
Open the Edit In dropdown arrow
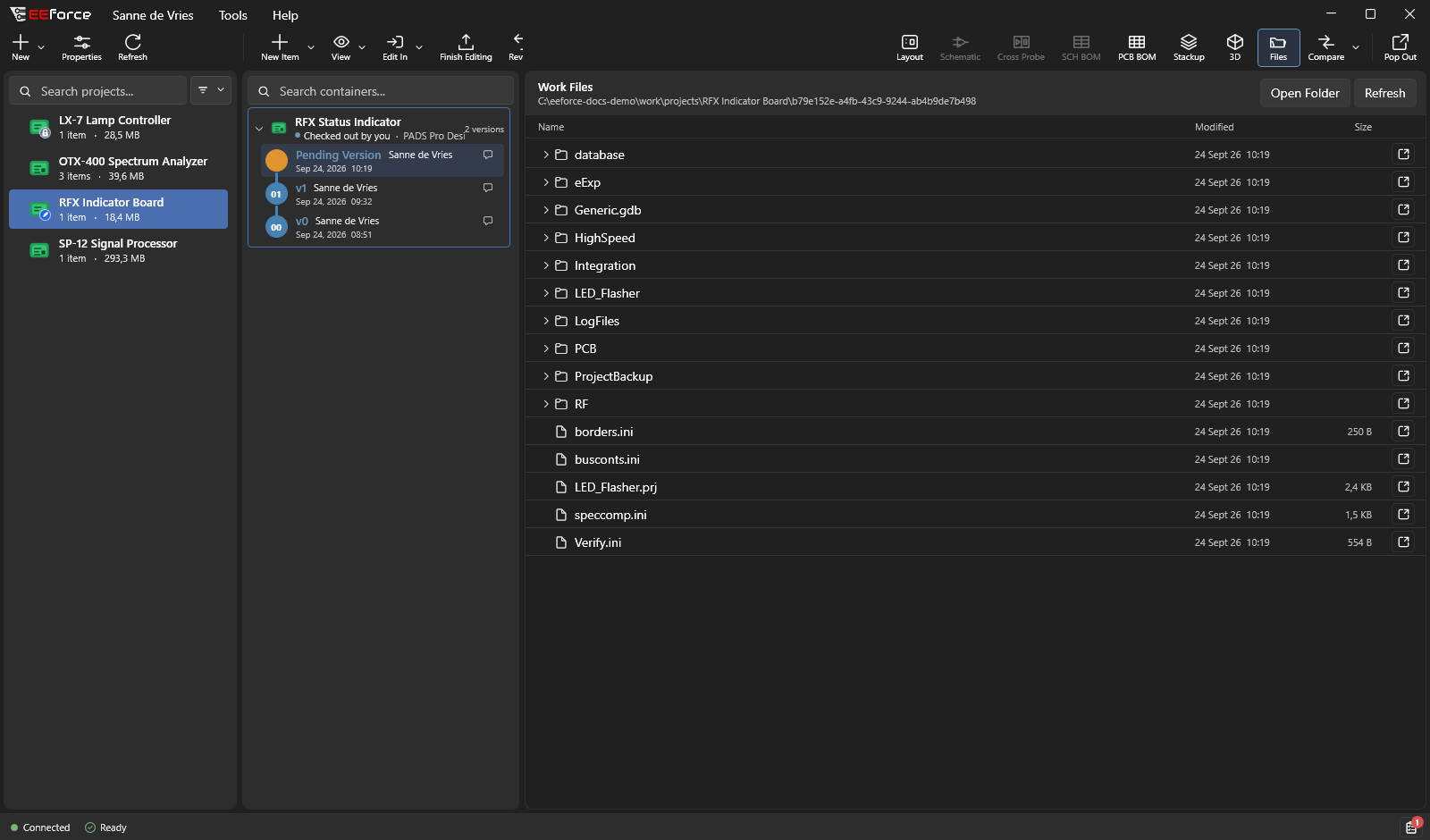(x=419, y=47)
